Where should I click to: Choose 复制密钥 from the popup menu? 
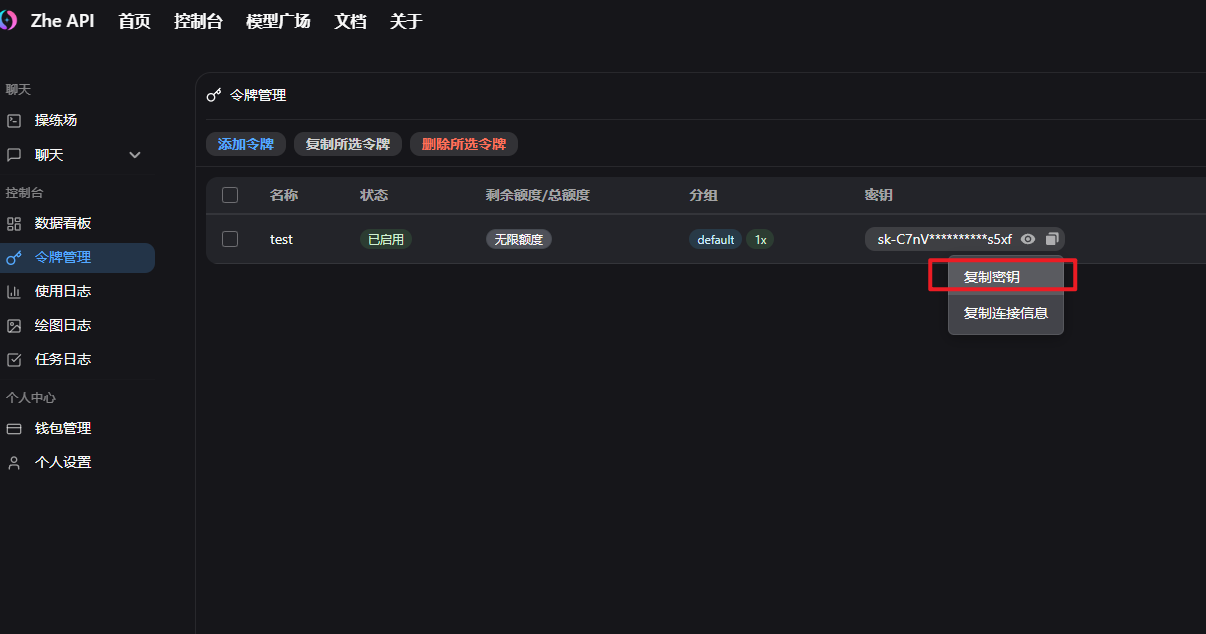coord(1005,277)
